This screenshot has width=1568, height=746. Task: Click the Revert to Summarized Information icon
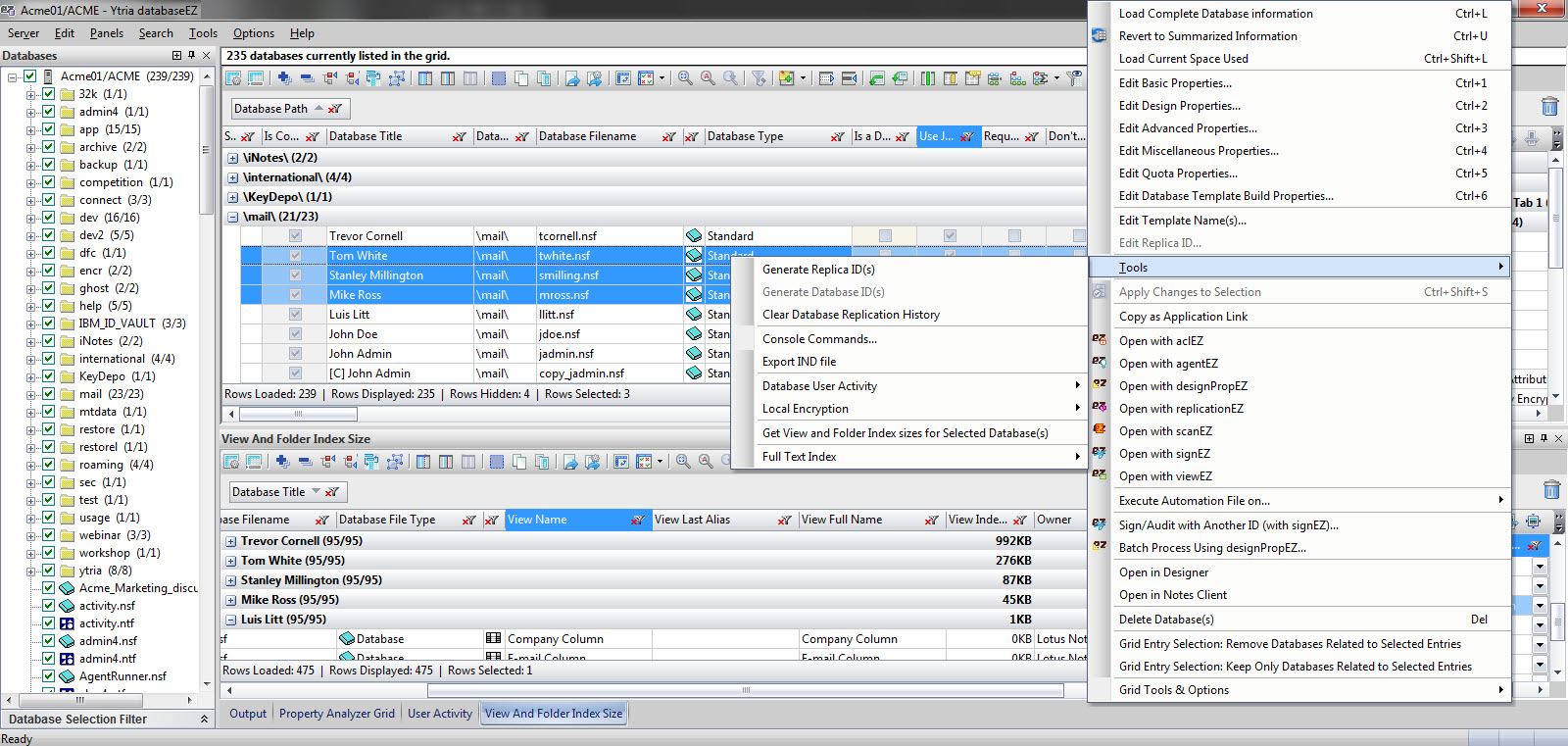1100,35
